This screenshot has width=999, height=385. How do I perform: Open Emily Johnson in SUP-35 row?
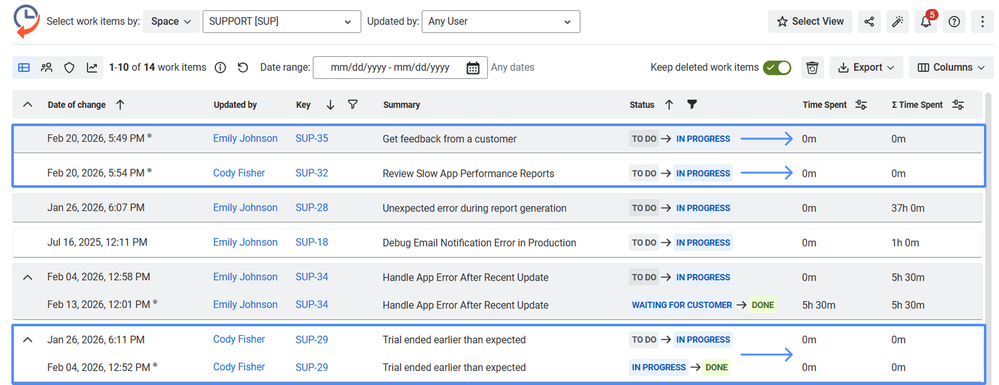245,138
